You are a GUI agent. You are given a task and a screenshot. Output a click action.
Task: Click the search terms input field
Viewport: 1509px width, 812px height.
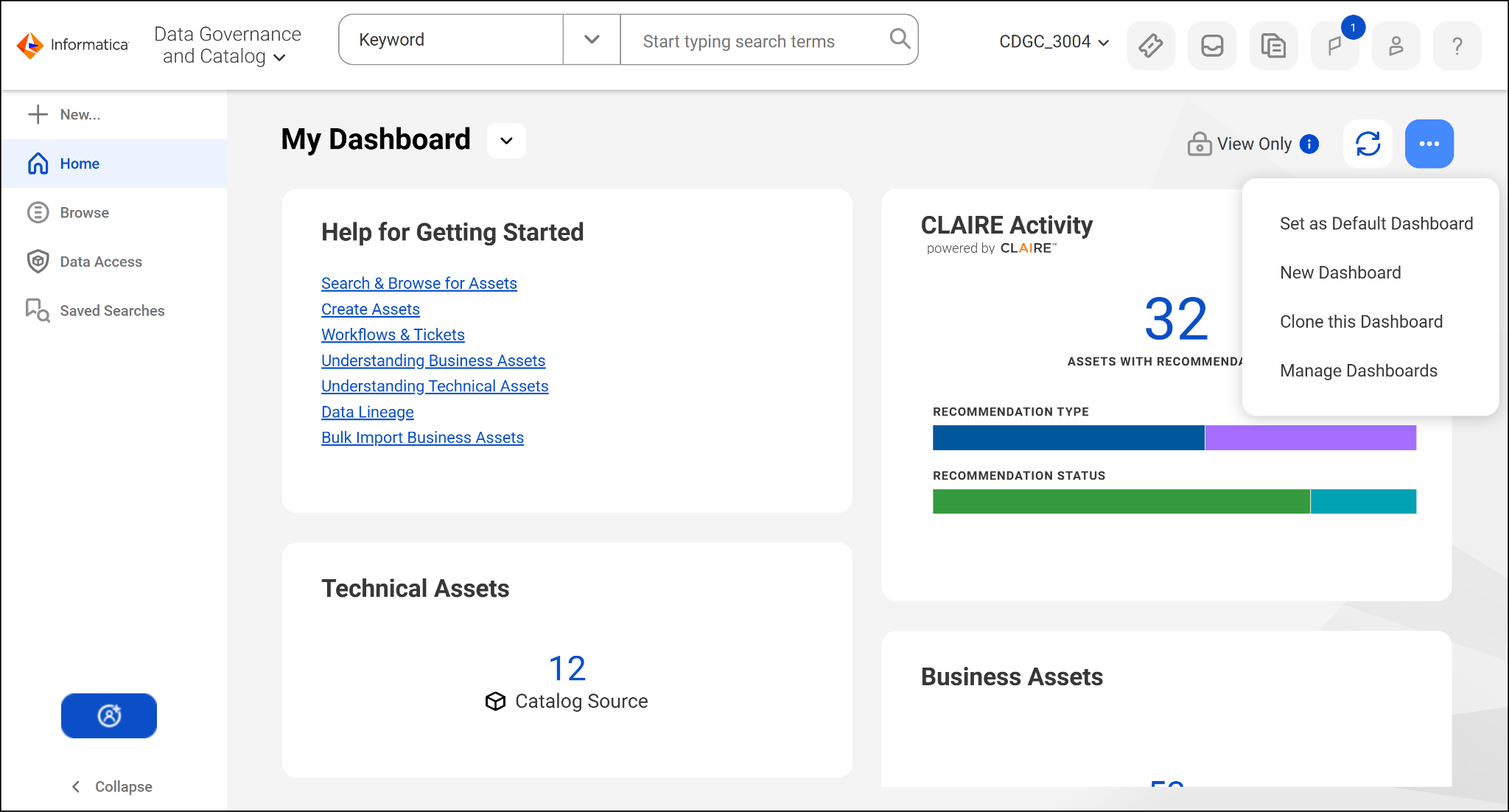tap(753, 41)
